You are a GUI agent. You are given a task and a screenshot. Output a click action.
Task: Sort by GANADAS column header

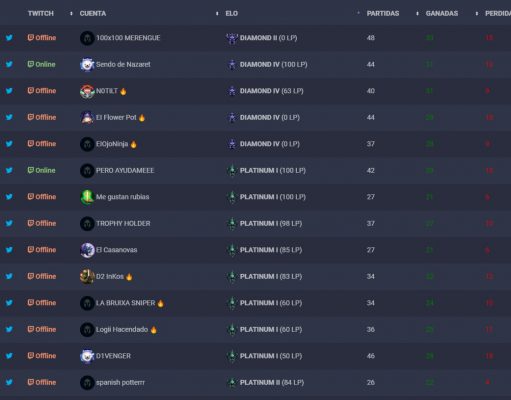pos(442,13)
